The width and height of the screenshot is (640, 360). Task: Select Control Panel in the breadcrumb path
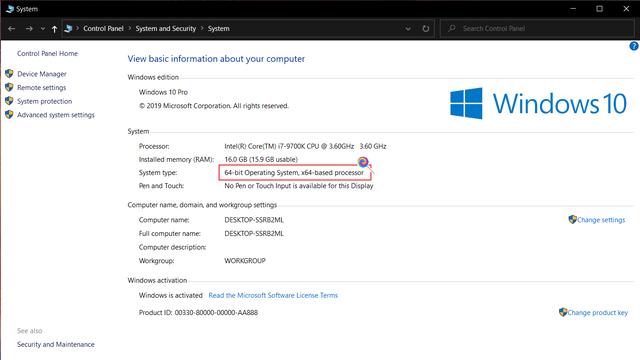click(x=103, y=29)
